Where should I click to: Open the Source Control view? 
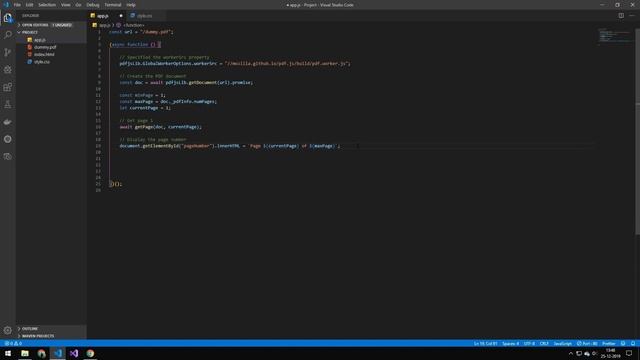point(8,52)
